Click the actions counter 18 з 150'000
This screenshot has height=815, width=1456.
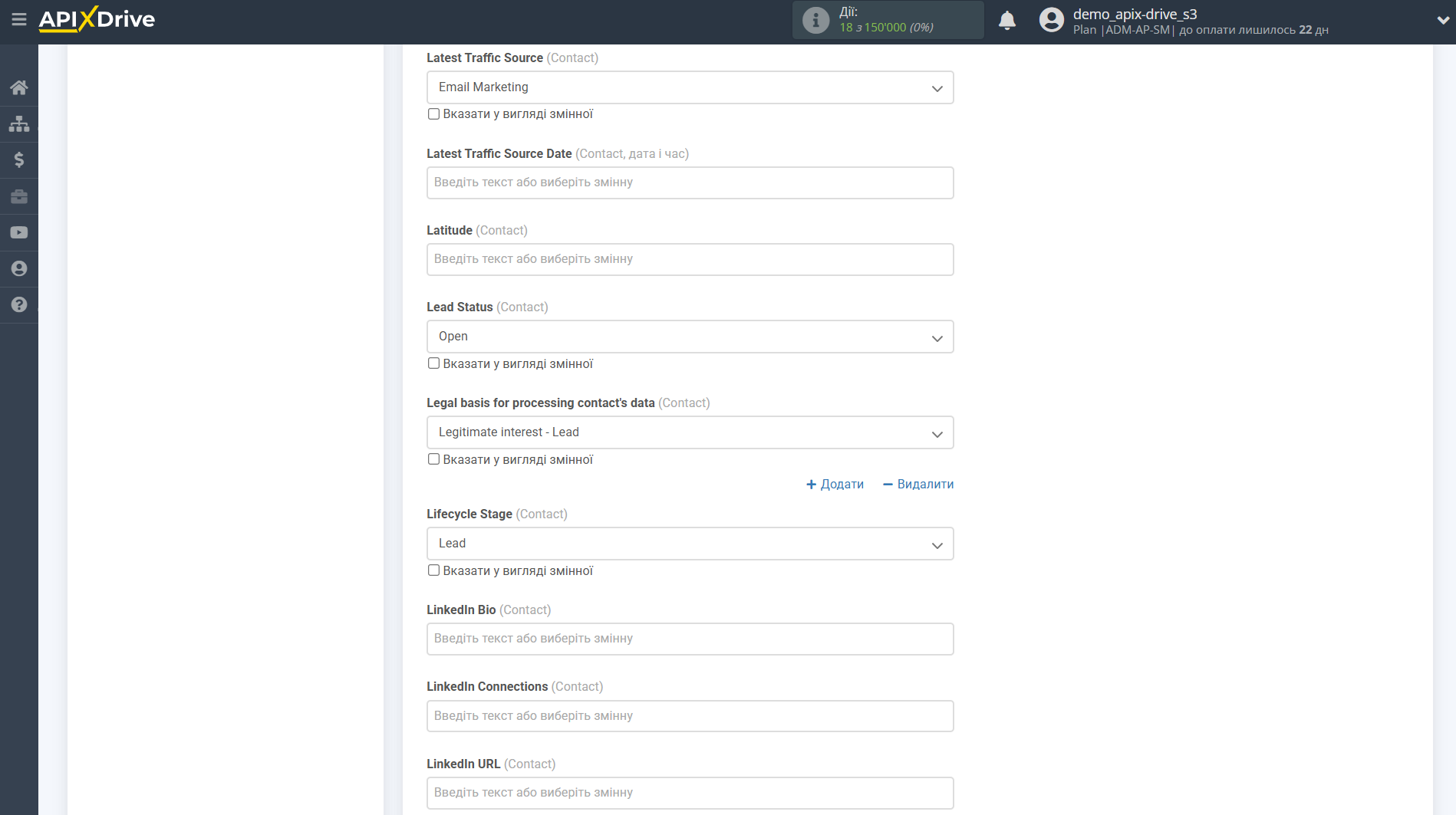pyautogui.click(x=886, y=28)
